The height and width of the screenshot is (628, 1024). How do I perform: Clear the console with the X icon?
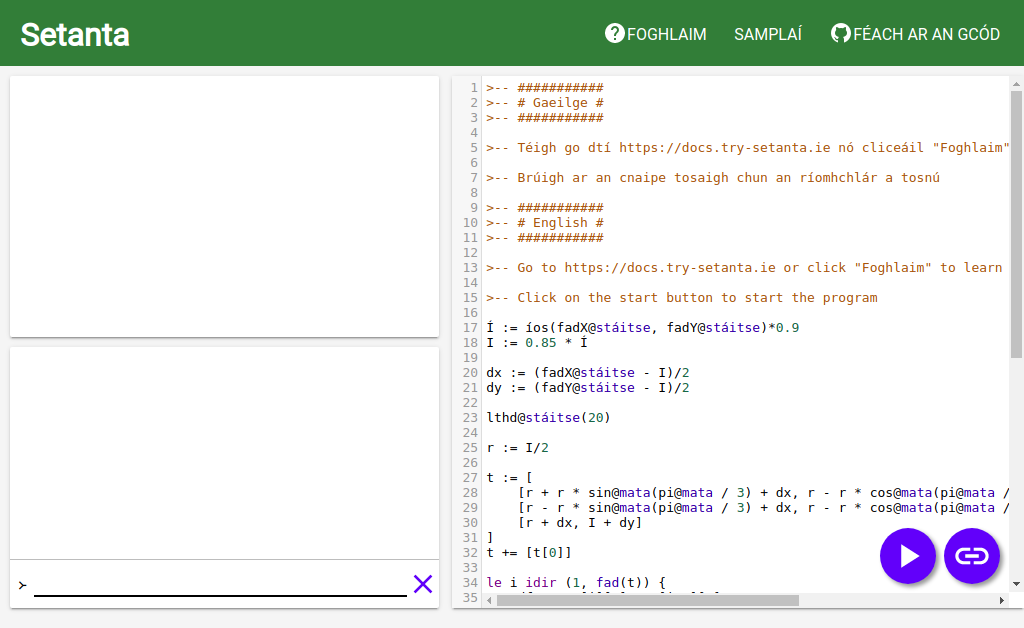click(x=423, y=584)
